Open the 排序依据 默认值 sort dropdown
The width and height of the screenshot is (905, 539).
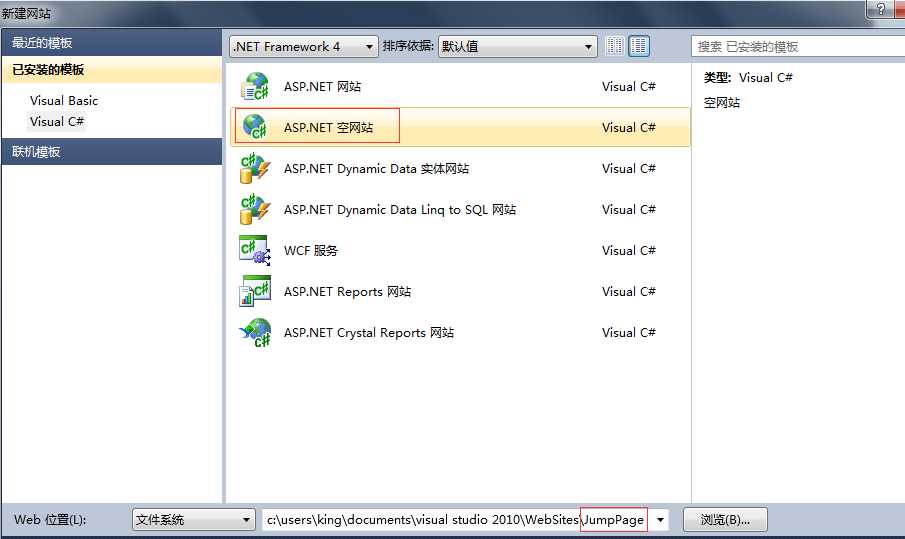point(518,47)
